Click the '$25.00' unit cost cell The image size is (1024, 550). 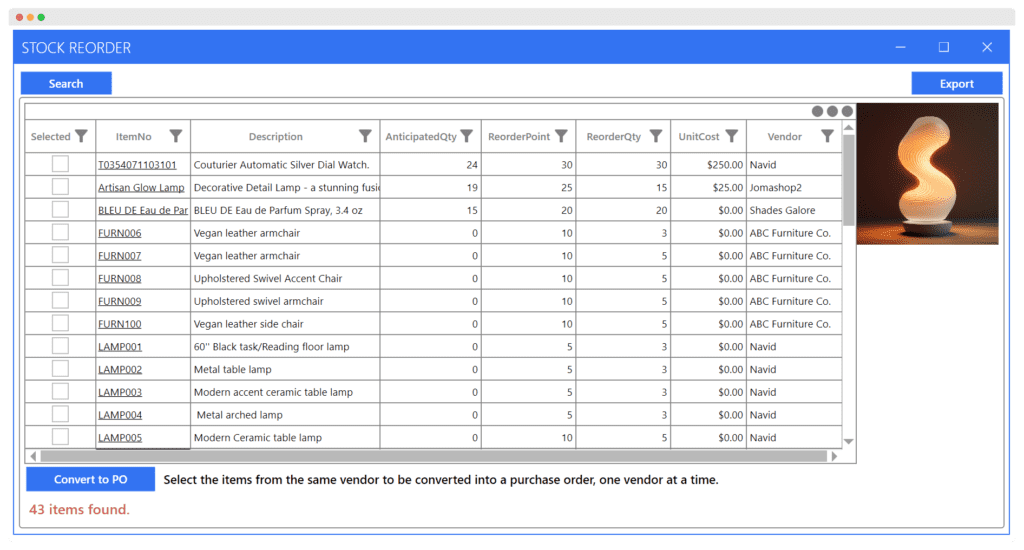pyautogui.click(x=709, y=187)
